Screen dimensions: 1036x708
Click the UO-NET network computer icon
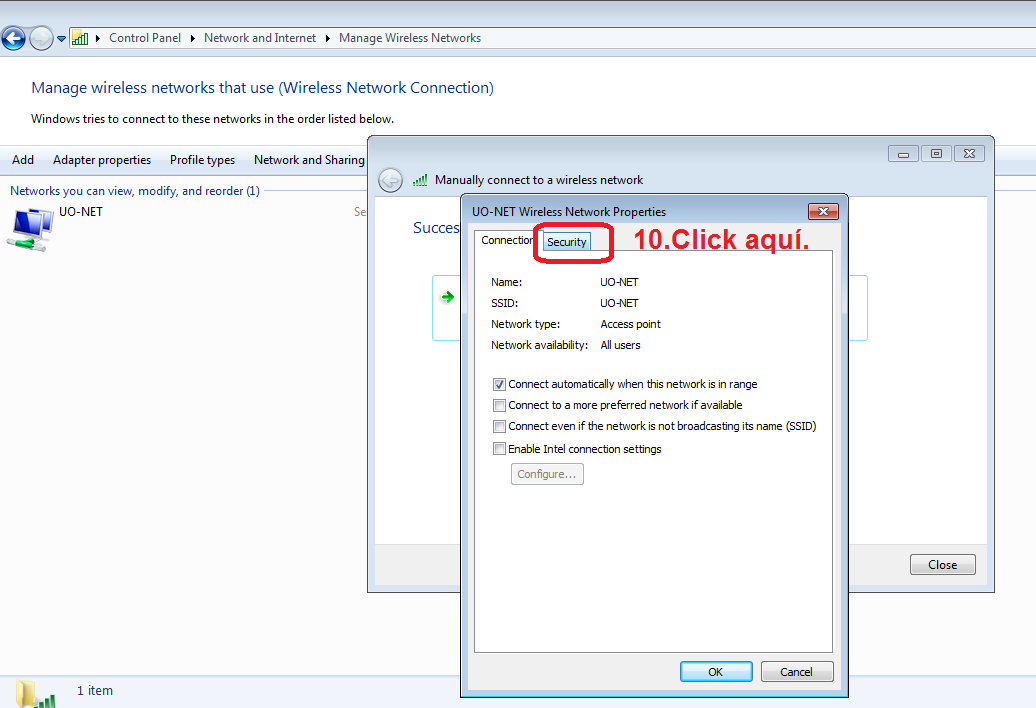pos(31,228)
